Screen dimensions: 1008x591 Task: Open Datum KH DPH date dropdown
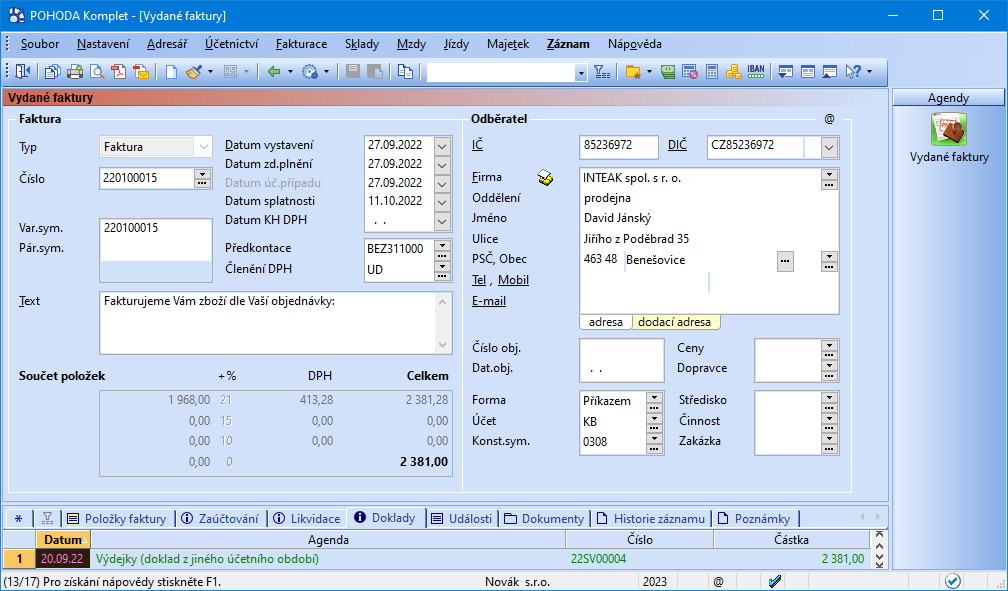tap(442, 221)
